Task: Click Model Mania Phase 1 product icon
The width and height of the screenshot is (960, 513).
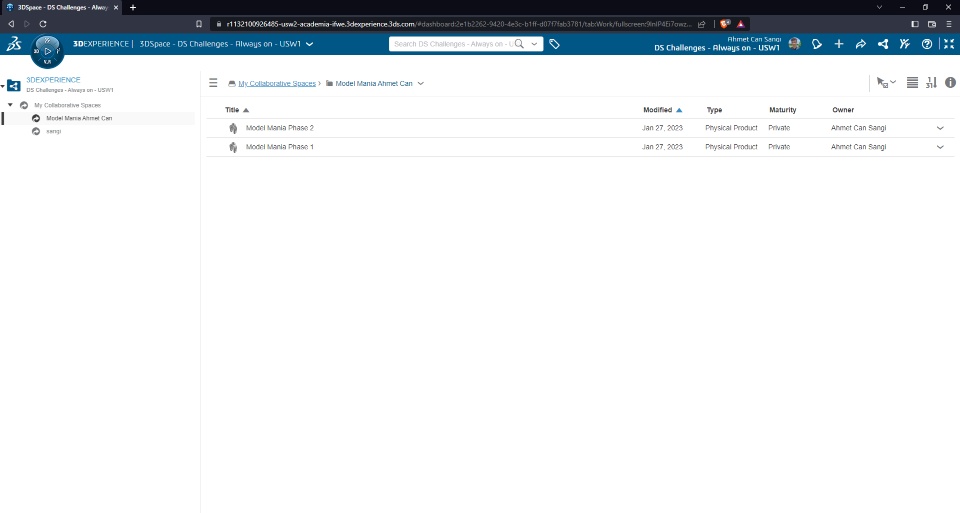Action: click(233, 147)
